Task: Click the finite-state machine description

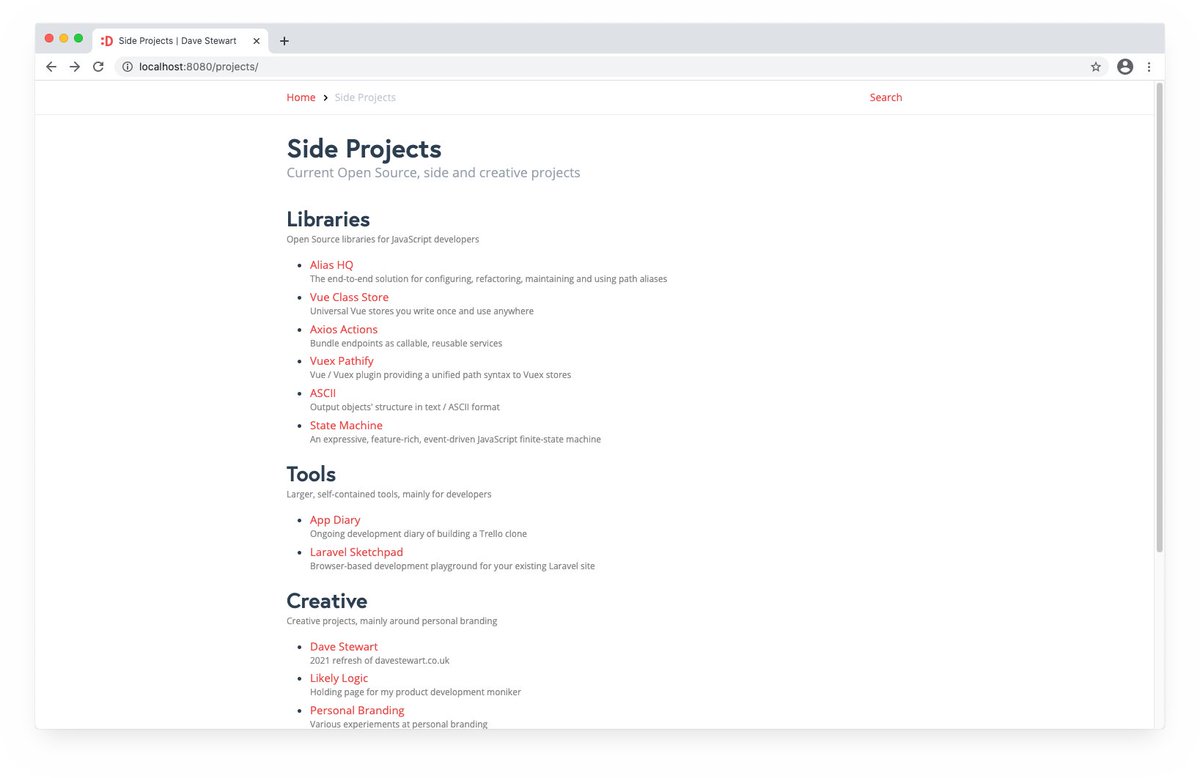Action: (x=455, y=439)
